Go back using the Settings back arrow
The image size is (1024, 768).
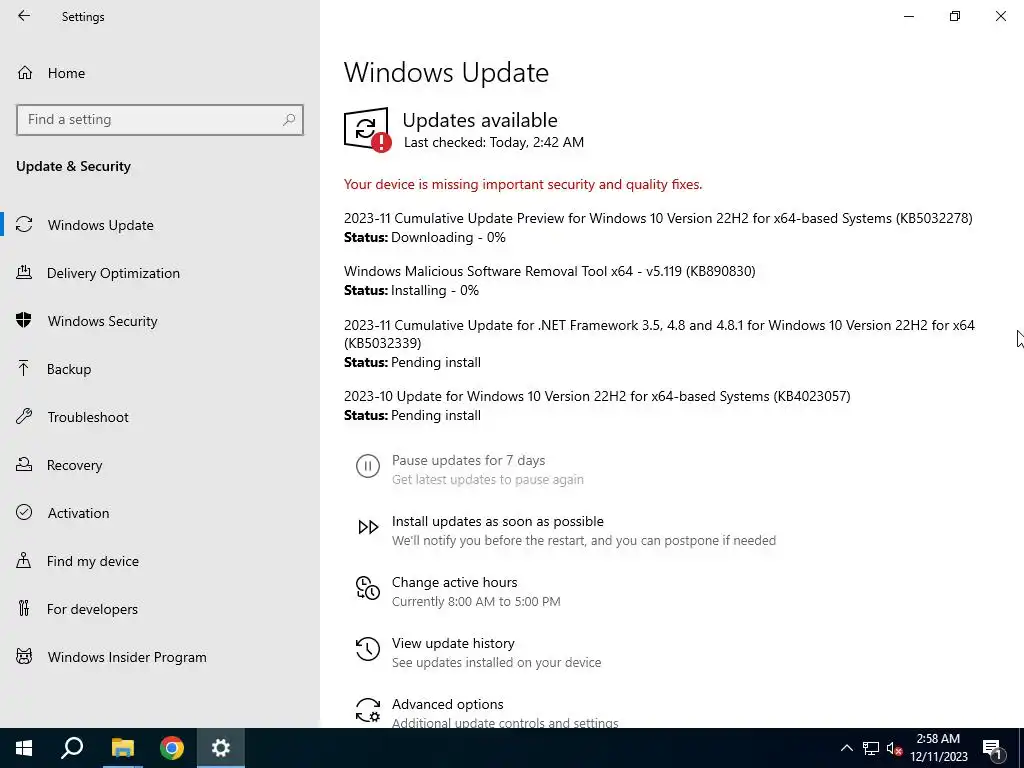tap(24, 16)
